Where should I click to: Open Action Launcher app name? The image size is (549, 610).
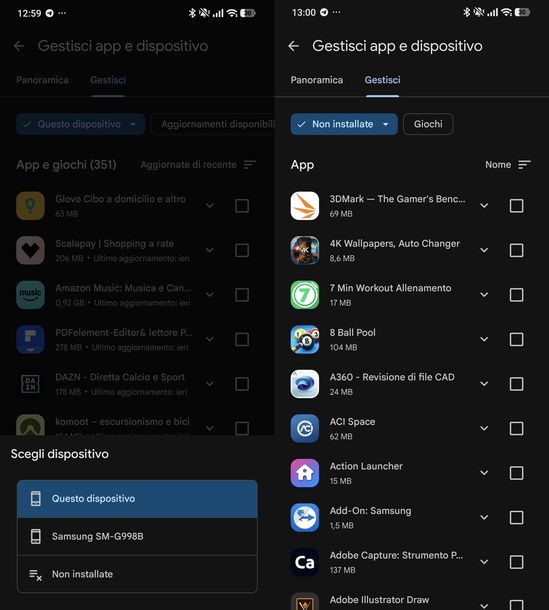pos(366,466)
